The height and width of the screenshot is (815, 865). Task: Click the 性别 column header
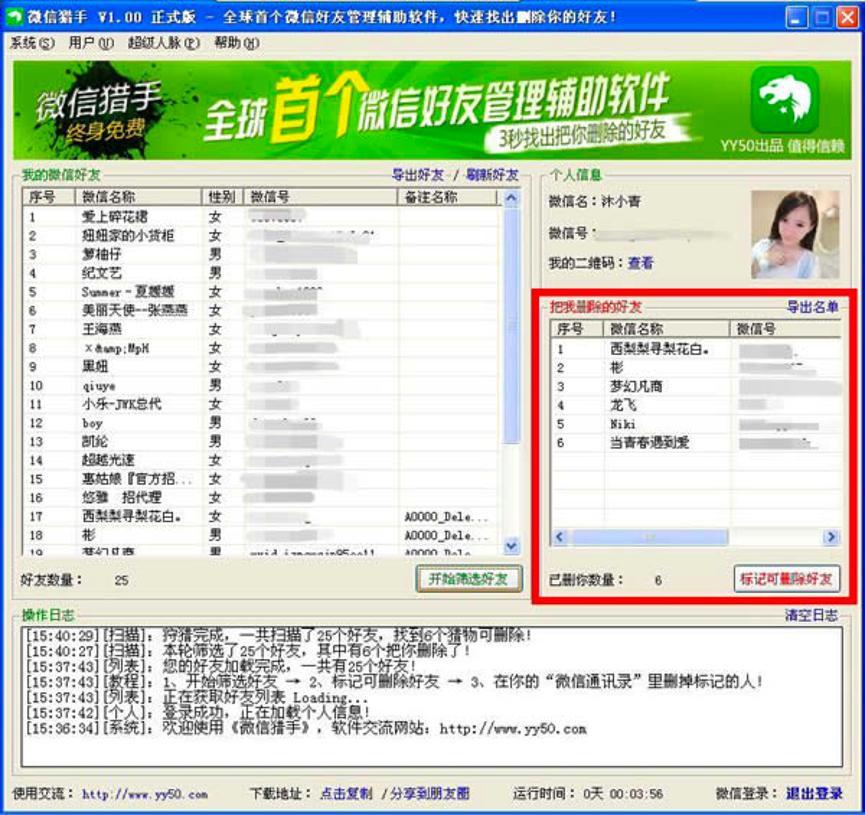tap(222, 197)
